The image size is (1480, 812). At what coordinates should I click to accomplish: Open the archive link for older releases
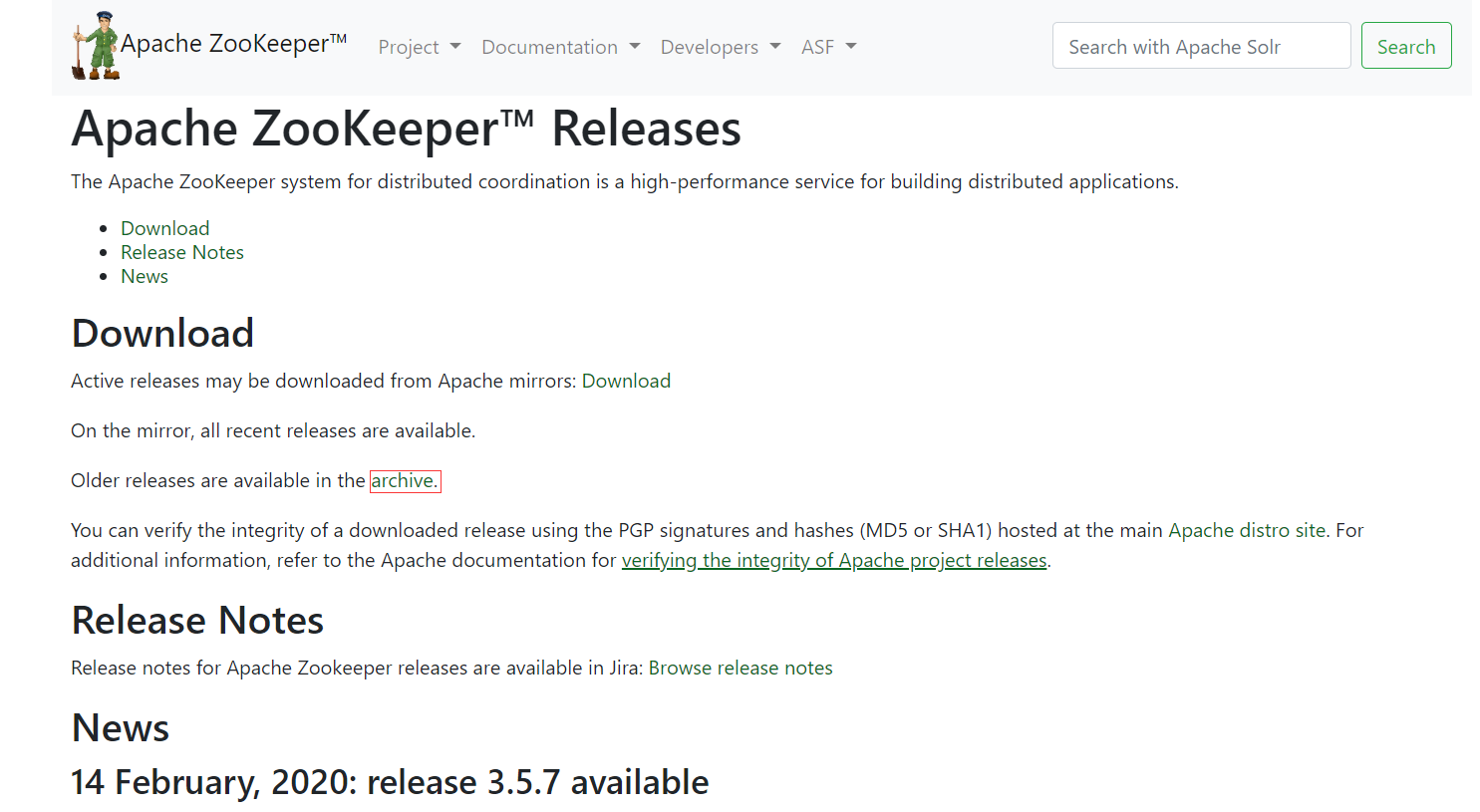(x=405, y=480)
